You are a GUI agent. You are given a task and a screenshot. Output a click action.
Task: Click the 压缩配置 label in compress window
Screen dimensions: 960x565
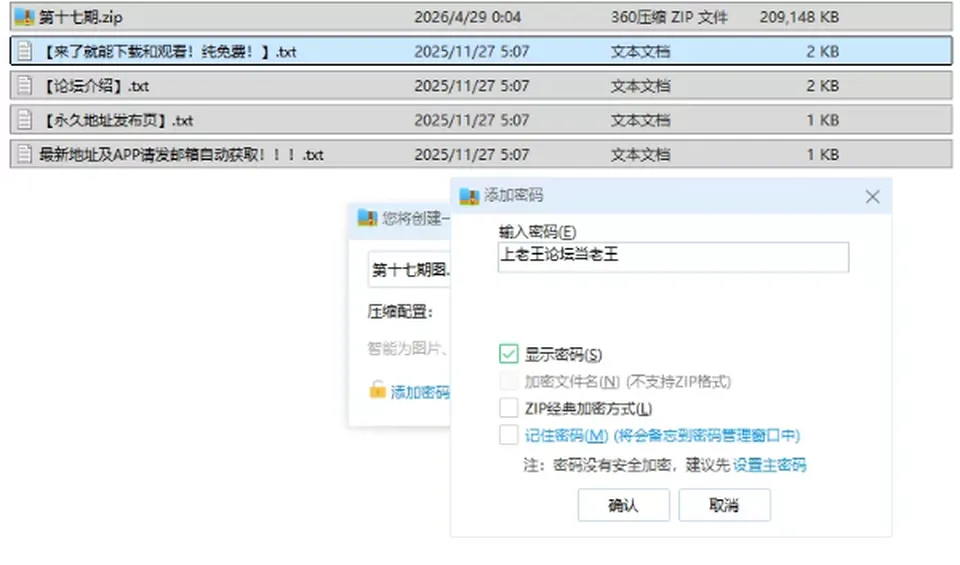(x=400, y=312)
